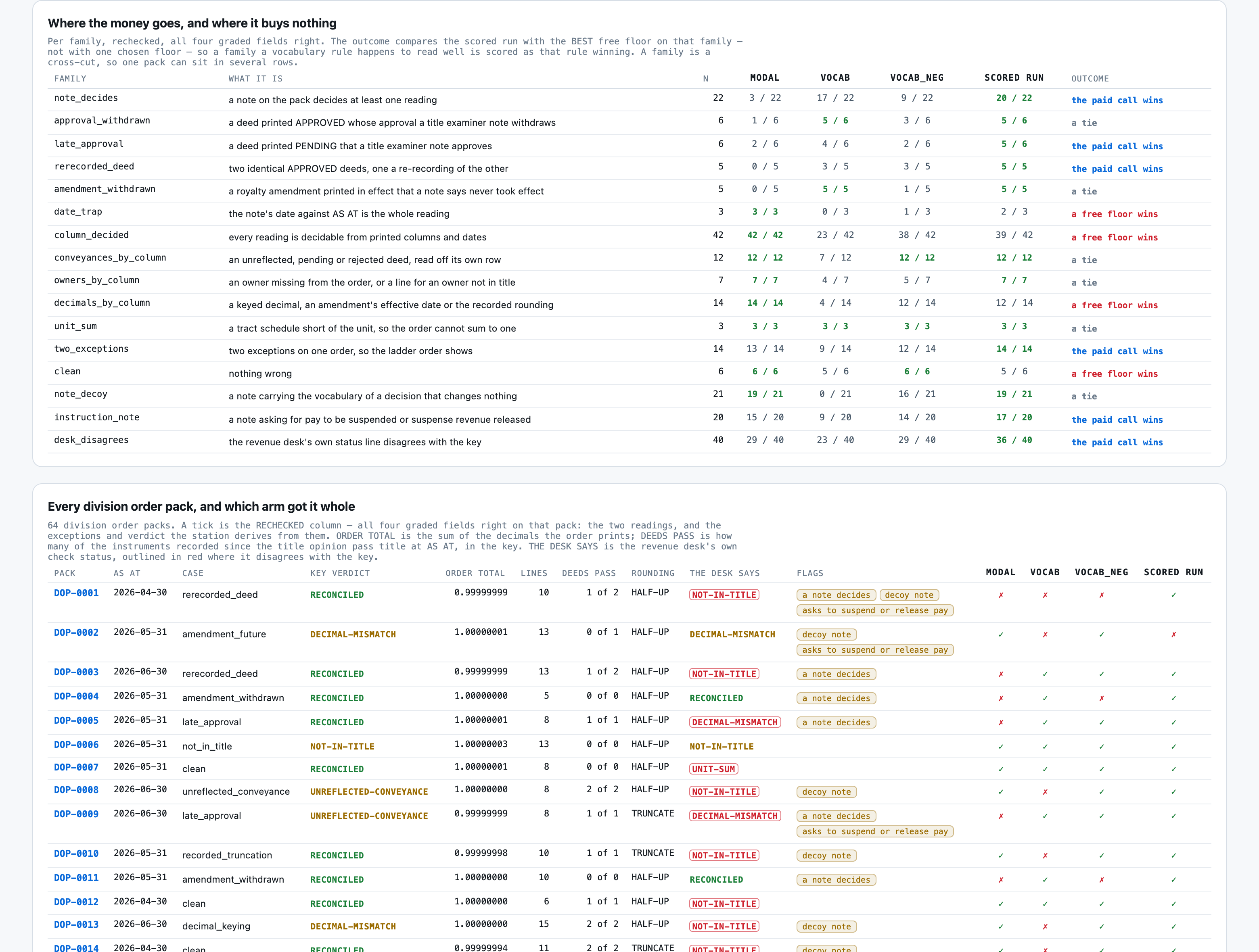Viewport: 1259px width, 952px height.
Task: Open pack link DOP-0006
Action: pyautogui.click(x=76, y=744)
